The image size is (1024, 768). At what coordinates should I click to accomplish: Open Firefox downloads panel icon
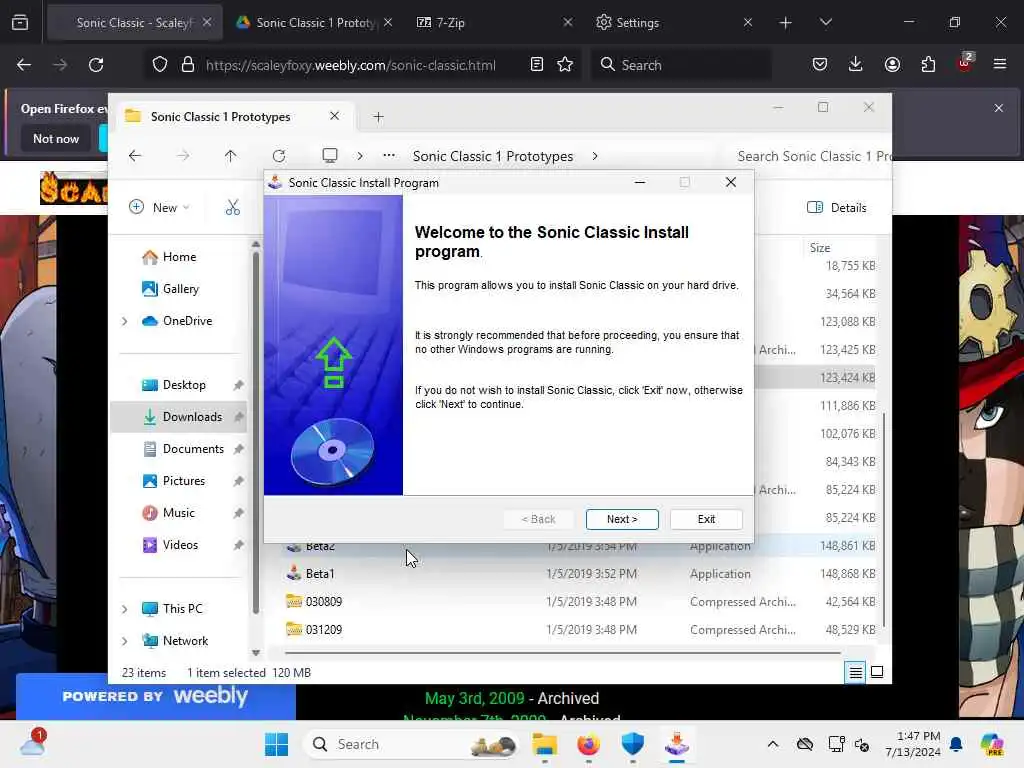click(x=856, y=64)
